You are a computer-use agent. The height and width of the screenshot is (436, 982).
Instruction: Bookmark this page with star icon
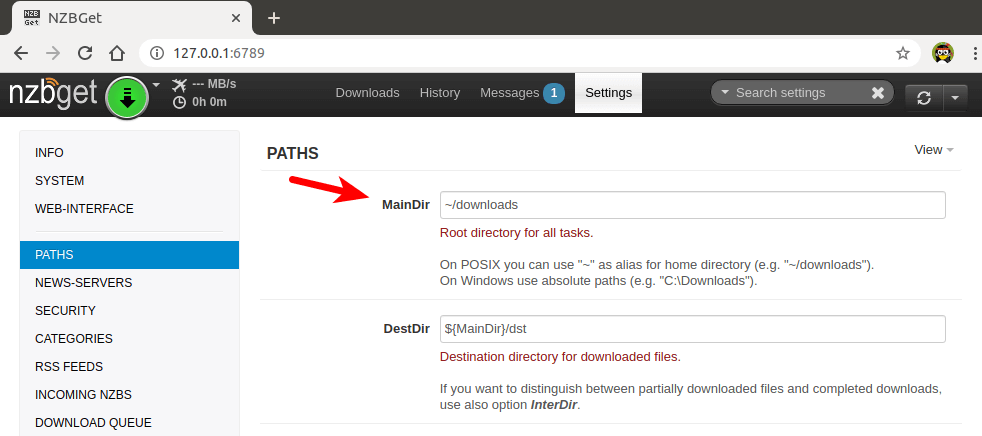coord(902,53)
